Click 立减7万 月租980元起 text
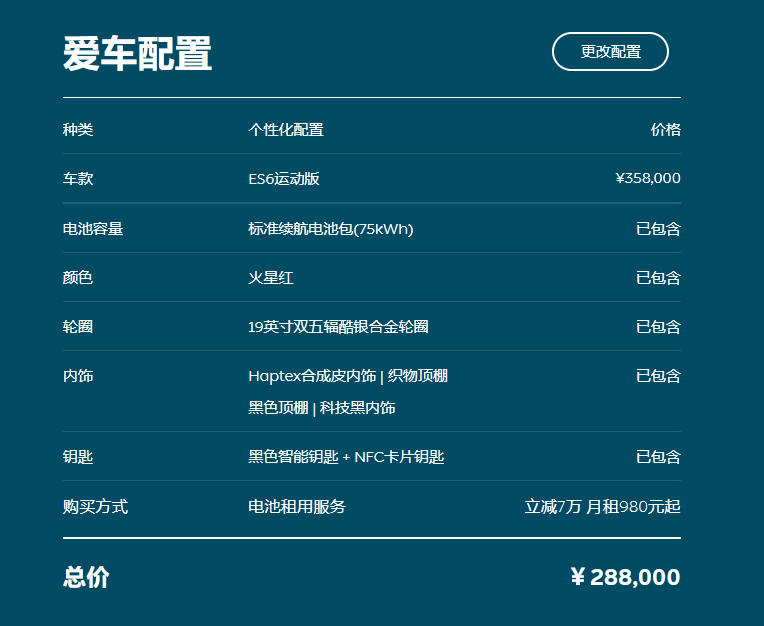 coord(603,507)
